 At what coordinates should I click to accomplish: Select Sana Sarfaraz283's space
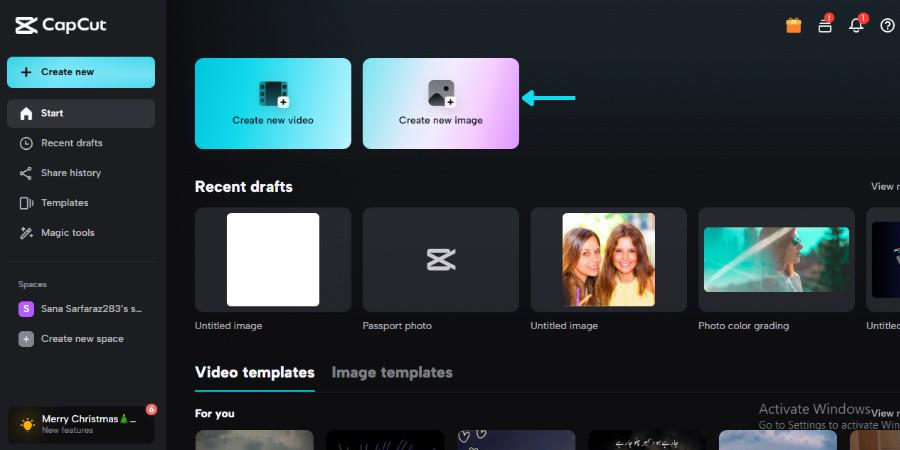pyautogui.click(x=81, y=309)
